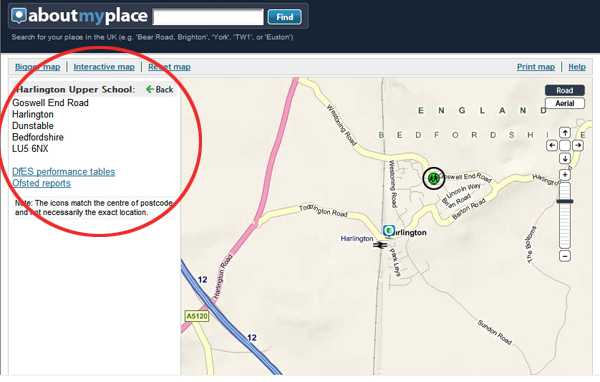
Task: Zoom out with the minus button
Action: coord(565,256)
